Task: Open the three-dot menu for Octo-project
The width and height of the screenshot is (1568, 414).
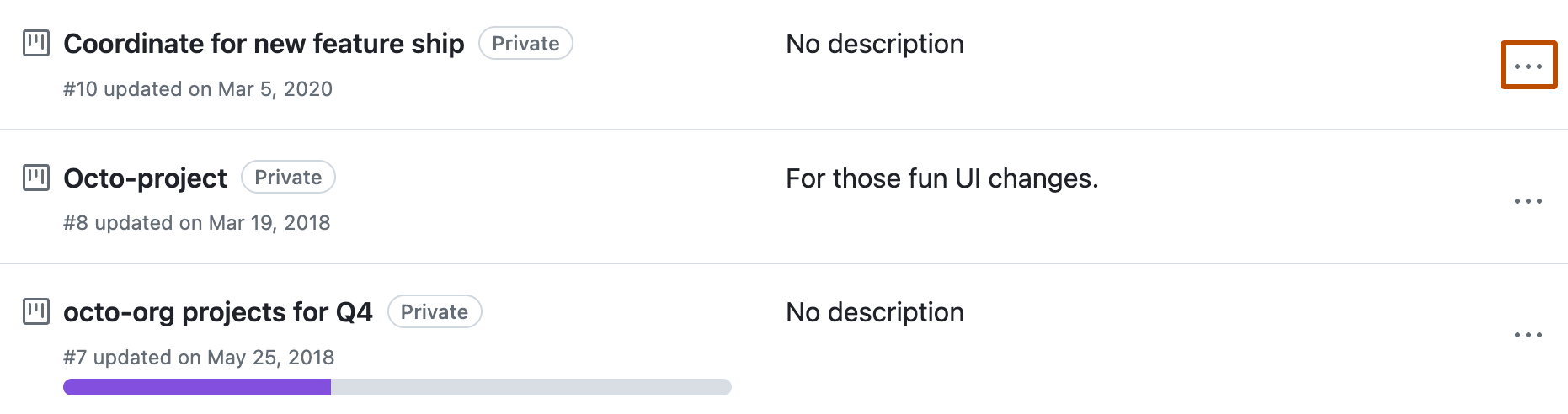Action: (1528, 201)
